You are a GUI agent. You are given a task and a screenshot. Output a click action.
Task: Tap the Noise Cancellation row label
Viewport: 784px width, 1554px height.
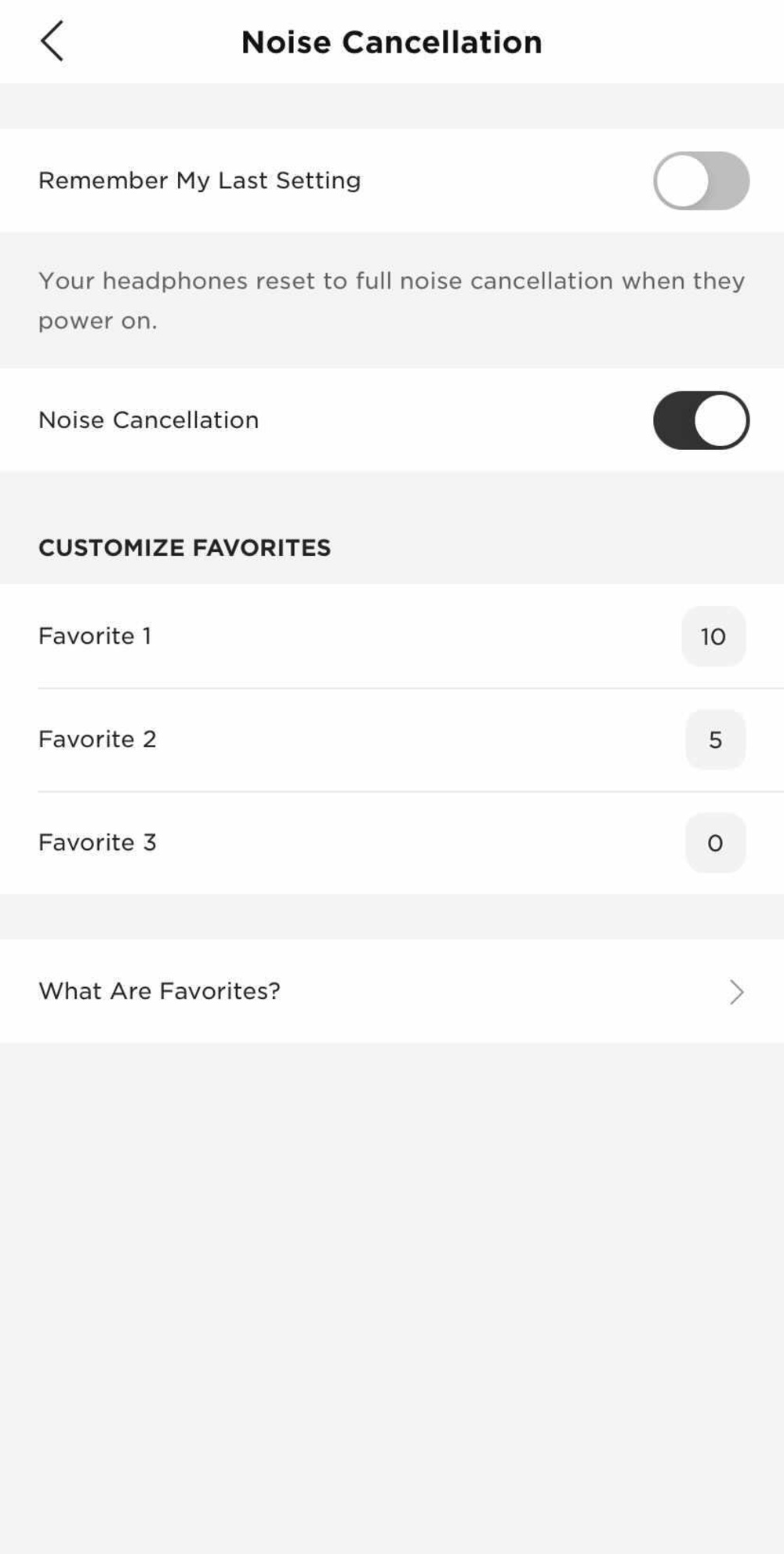tap(148, 420)
